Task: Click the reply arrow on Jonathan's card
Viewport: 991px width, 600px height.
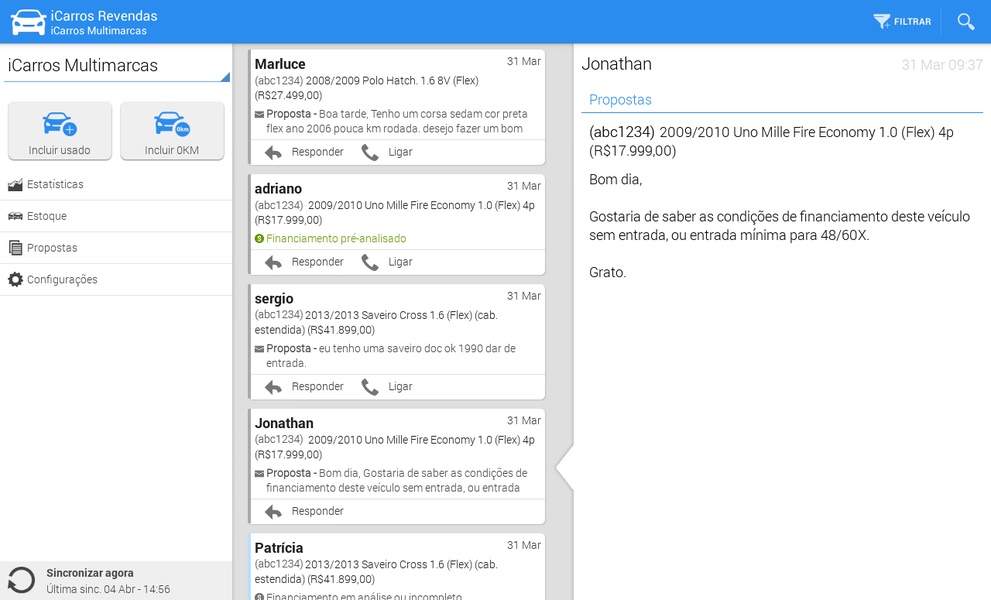Action: (273, 511)
